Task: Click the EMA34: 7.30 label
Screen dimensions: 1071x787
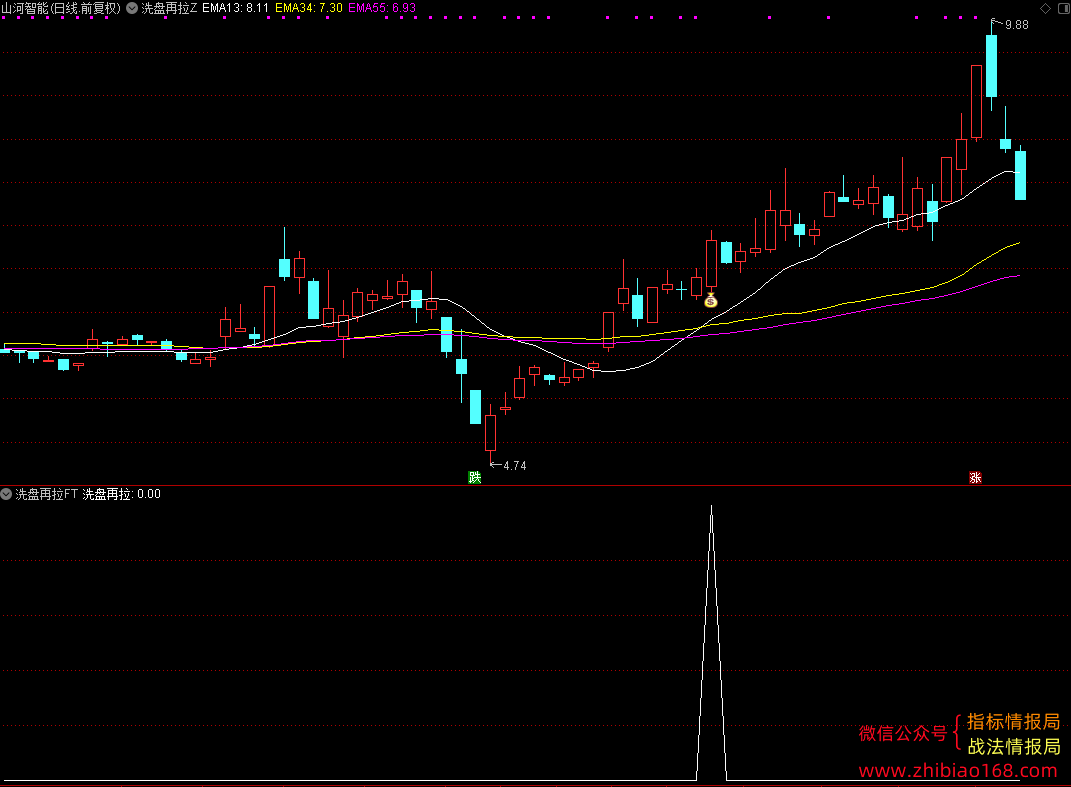Action: click(309, 8)
